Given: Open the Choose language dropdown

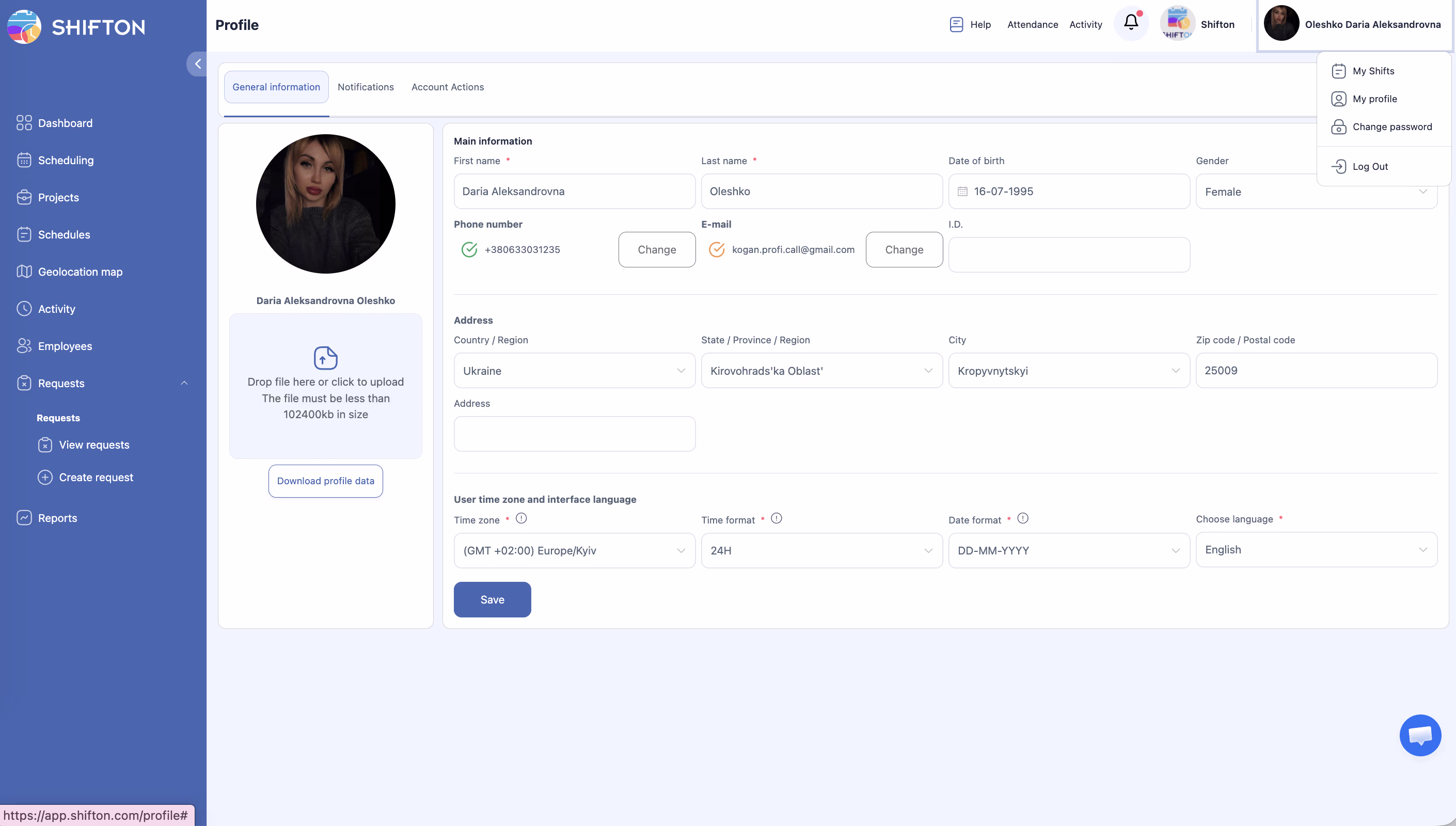Looking at the screenshot, I should pyautogui.click(x=1316, y=550).
